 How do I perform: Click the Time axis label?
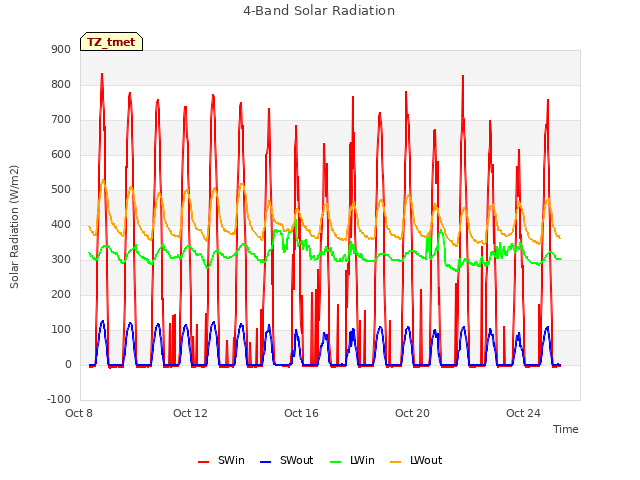(x=565, y=429)
